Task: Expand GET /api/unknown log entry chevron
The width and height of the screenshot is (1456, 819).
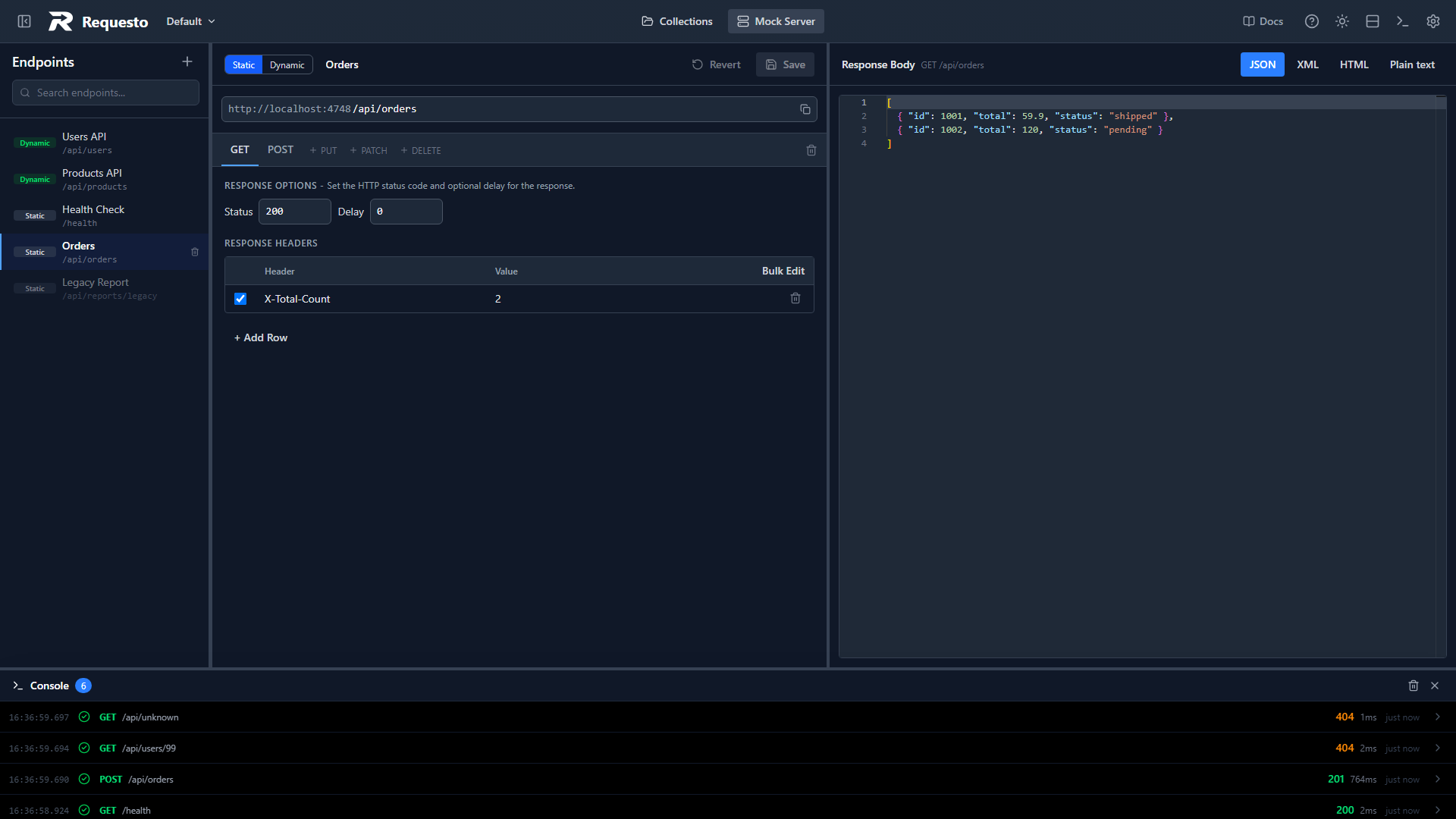Action: tap(1438, 717)
